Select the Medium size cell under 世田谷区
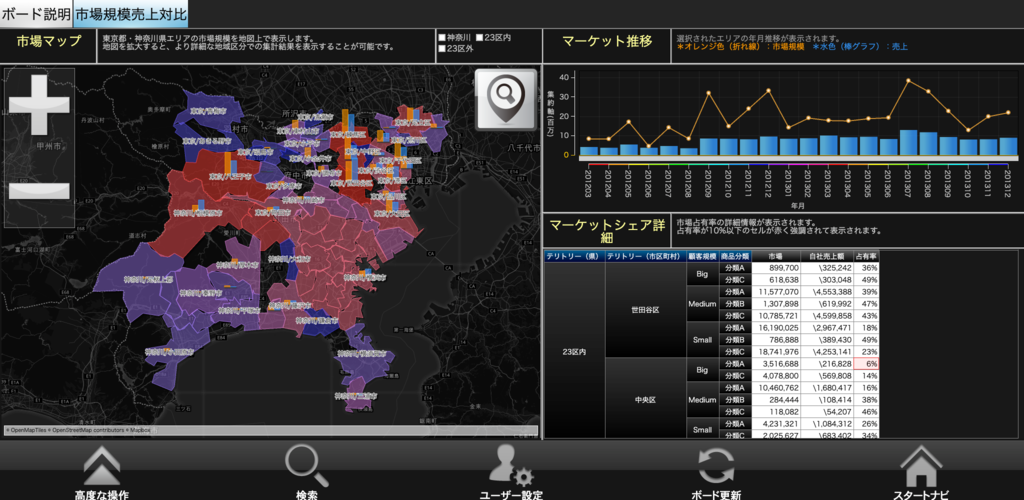Viewport: 1024px width, 500px height. [x=702, y=304]
